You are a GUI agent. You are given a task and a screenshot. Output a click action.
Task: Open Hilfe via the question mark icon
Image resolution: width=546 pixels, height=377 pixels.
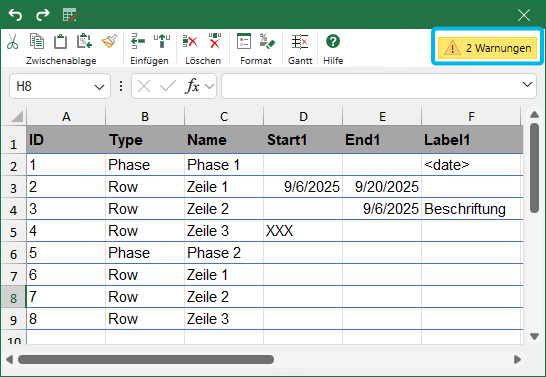333,41
